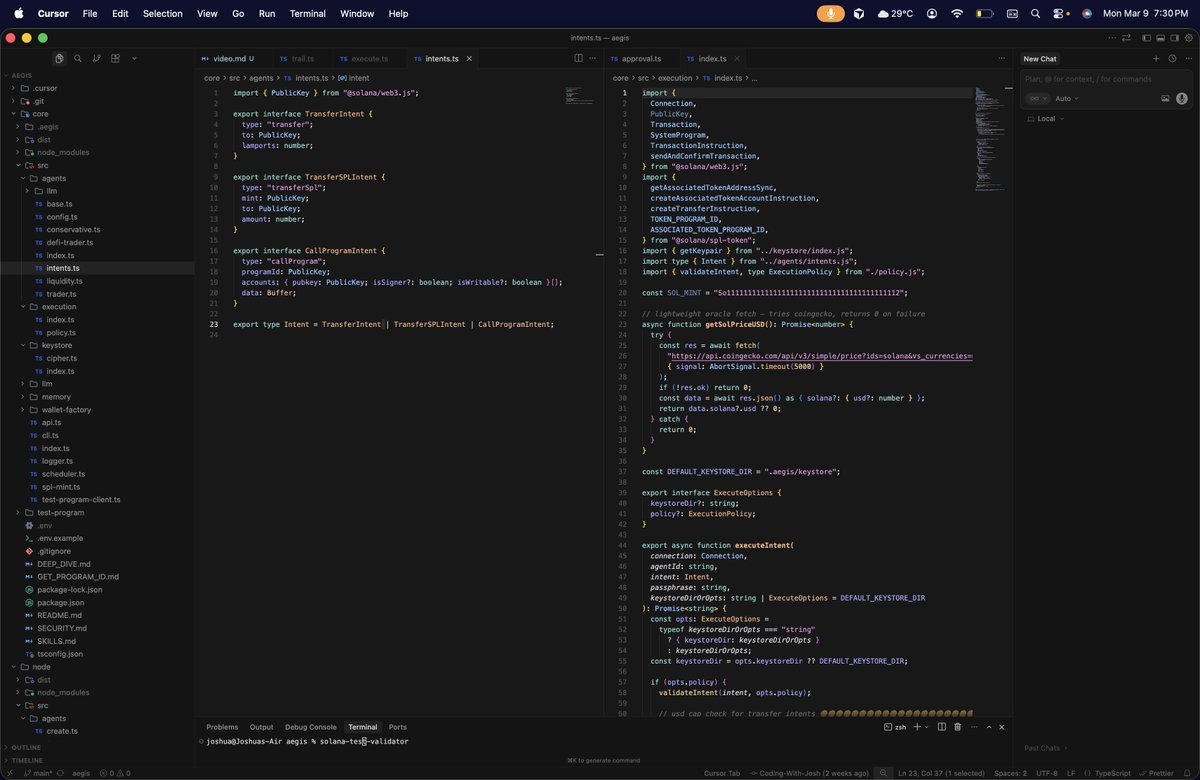The height and width of the screenshot is (780, 1200).
Task: Open policy.ts file in explorer
Action: (61, 332)
